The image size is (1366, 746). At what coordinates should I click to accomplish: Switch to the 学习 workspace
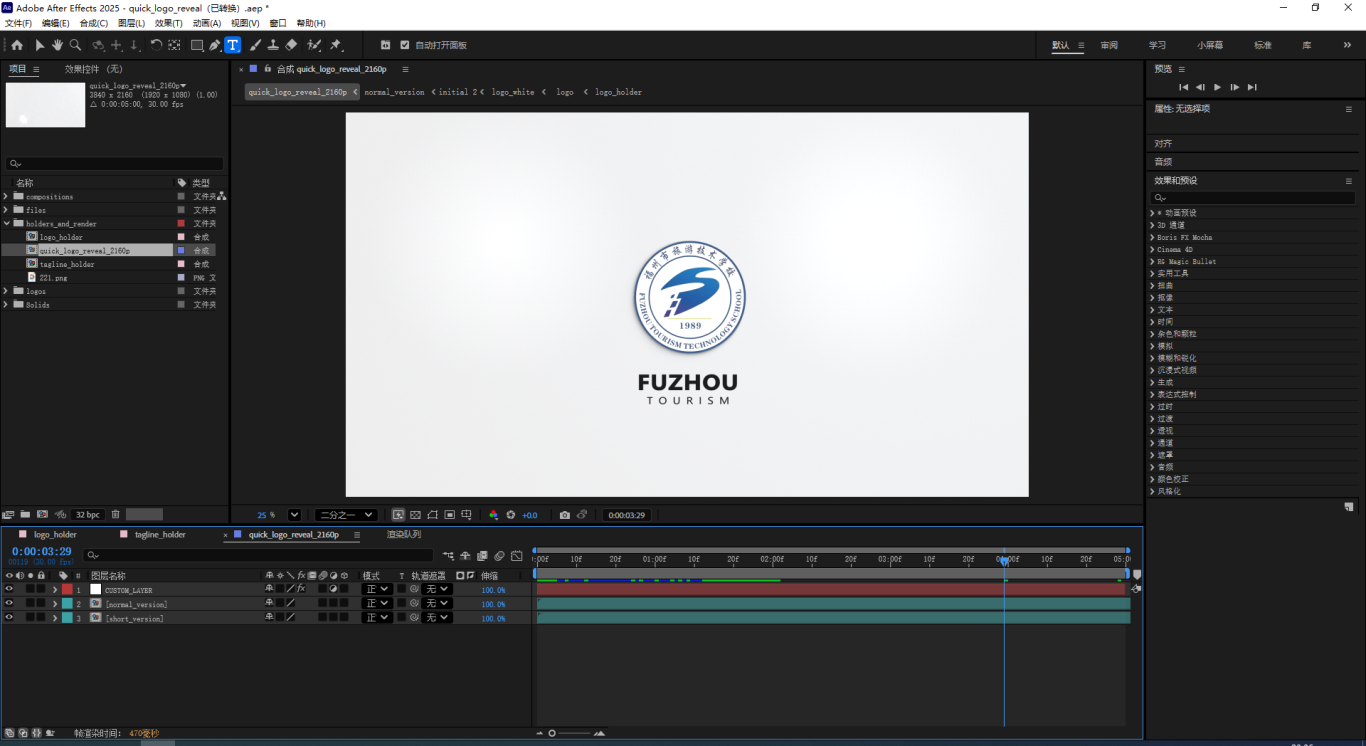(x=1157, y=45)
